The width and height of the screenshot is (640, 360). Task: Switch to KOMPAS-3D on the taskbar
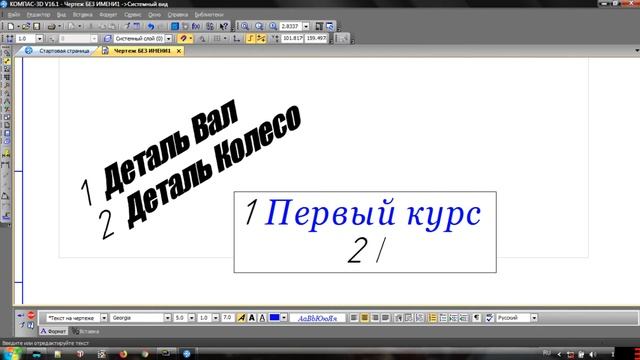click(187, 354)
